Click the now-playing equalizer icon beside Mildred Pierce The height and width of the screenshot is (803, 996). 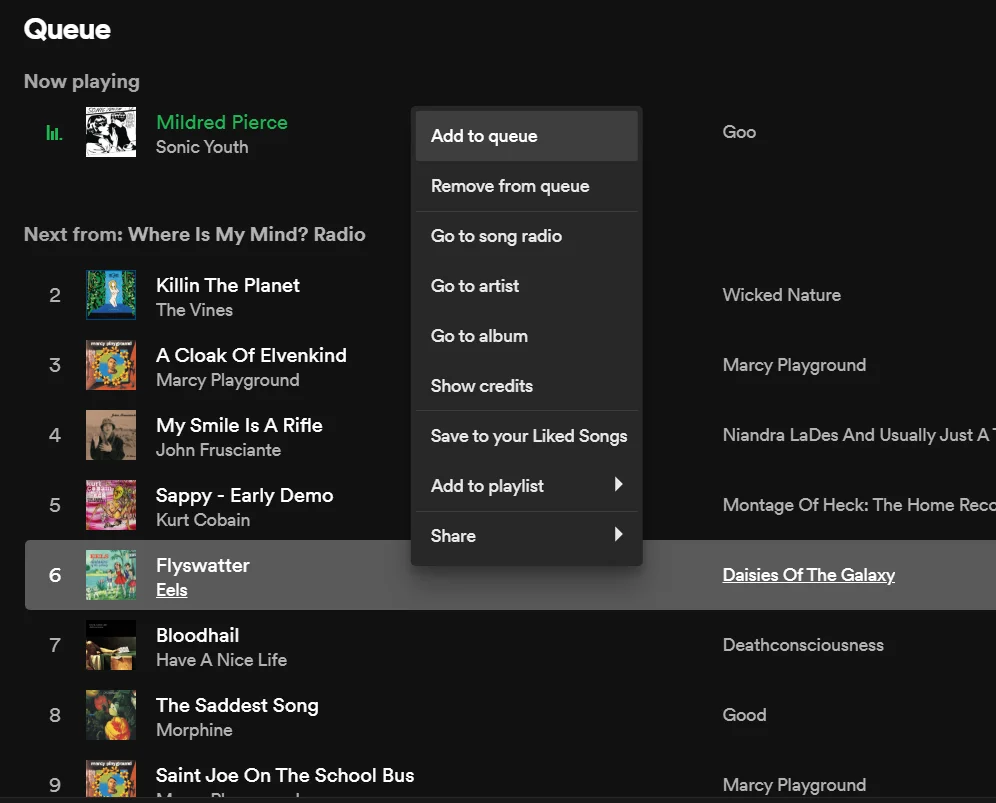click(x=54, y=132)
